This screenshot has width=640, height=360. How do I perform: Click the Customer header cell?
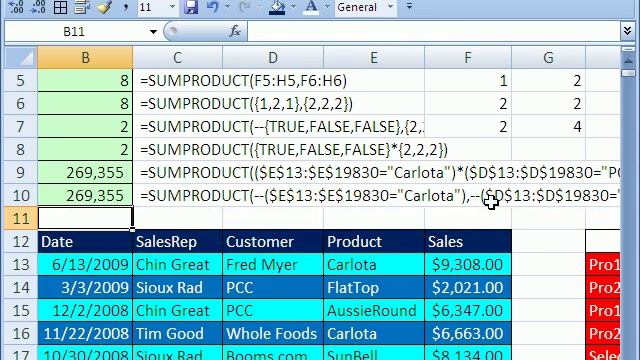pos(273,242)
